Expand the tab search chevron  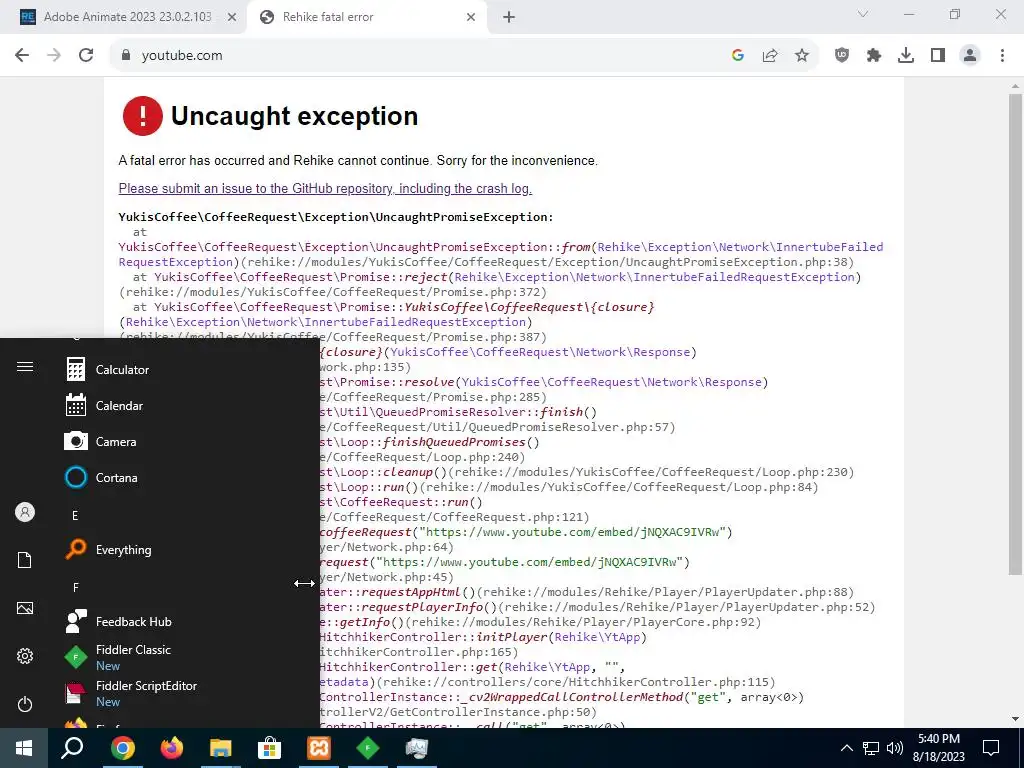click(x=863, y=14)
